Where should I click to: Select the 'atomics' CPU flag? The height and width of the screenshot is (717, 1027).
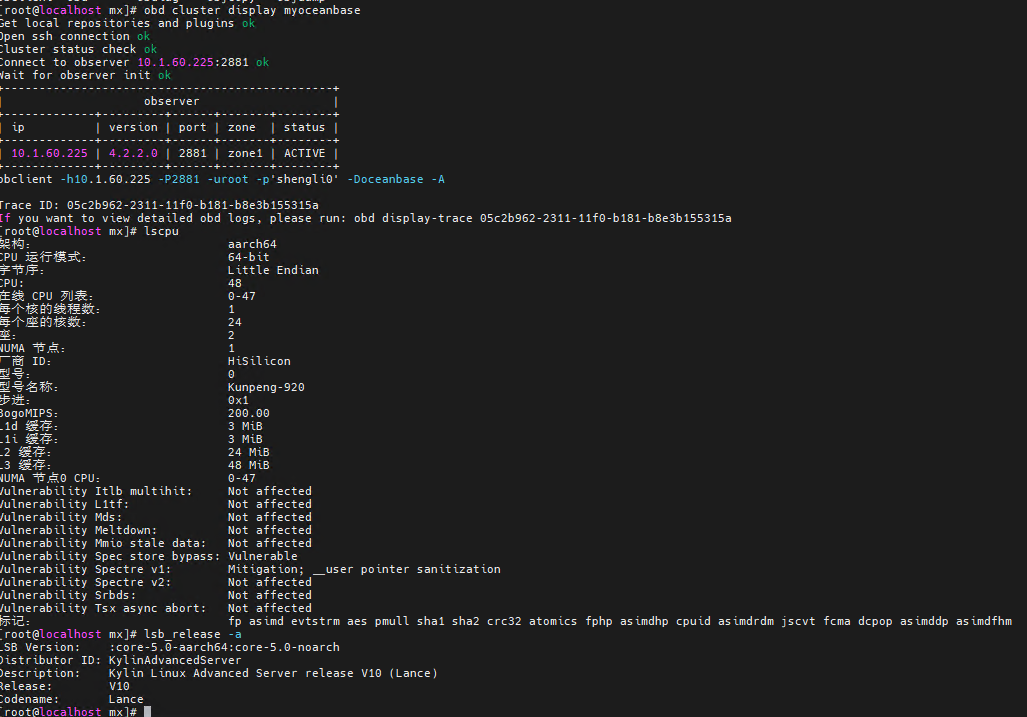coord(553,621)
